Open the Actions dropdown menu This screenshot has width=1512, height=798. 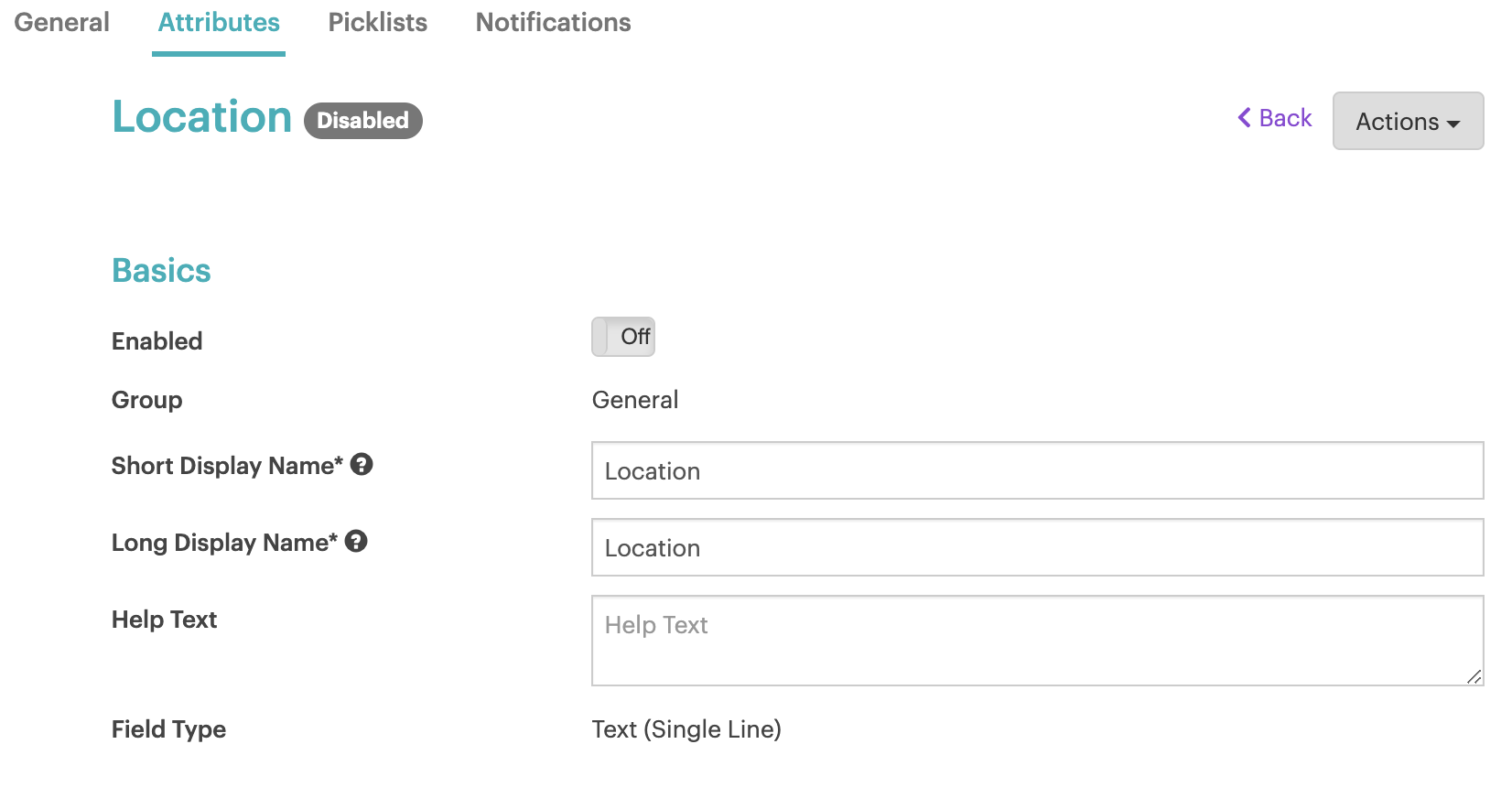pyautogui.click(x=1408, y=121)
